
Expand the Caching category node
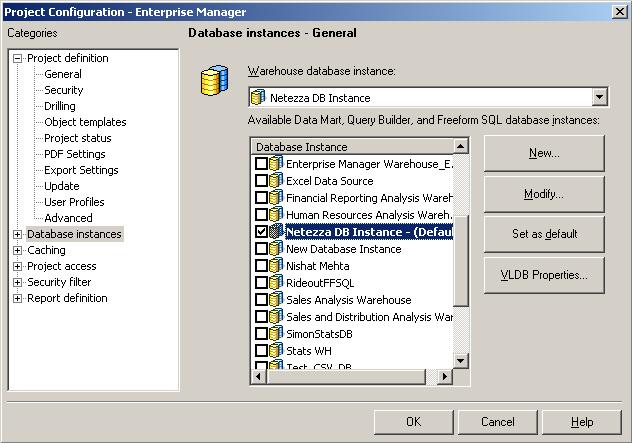coord(17,250)
